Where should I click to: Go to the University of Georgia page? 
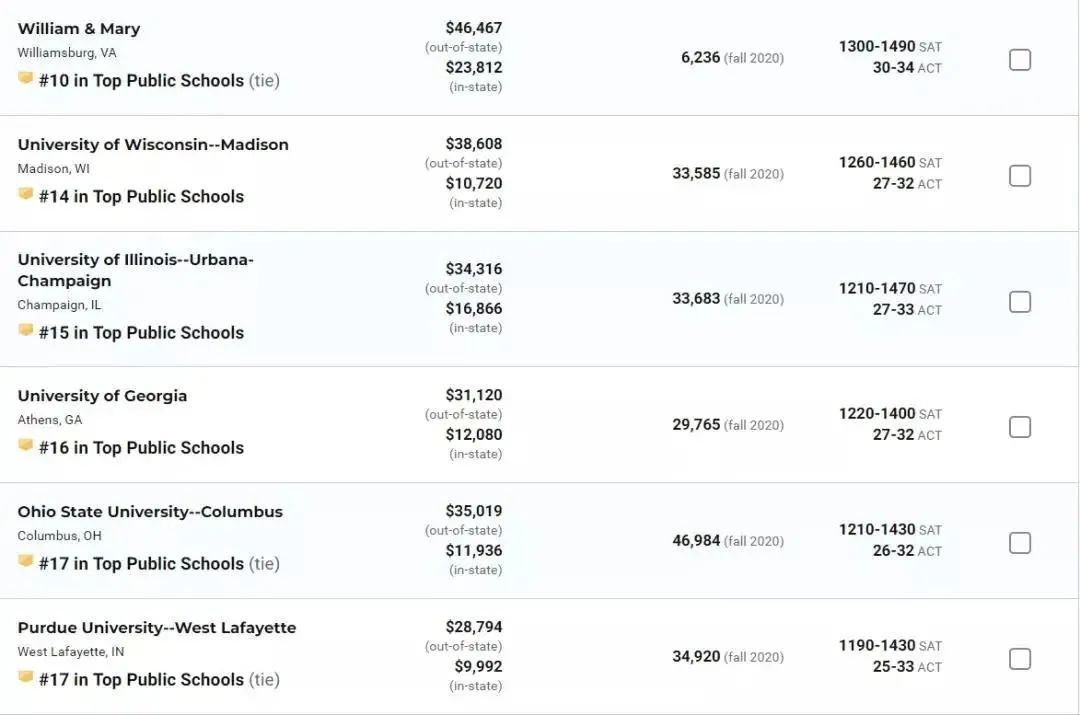(x=102, y=396)
